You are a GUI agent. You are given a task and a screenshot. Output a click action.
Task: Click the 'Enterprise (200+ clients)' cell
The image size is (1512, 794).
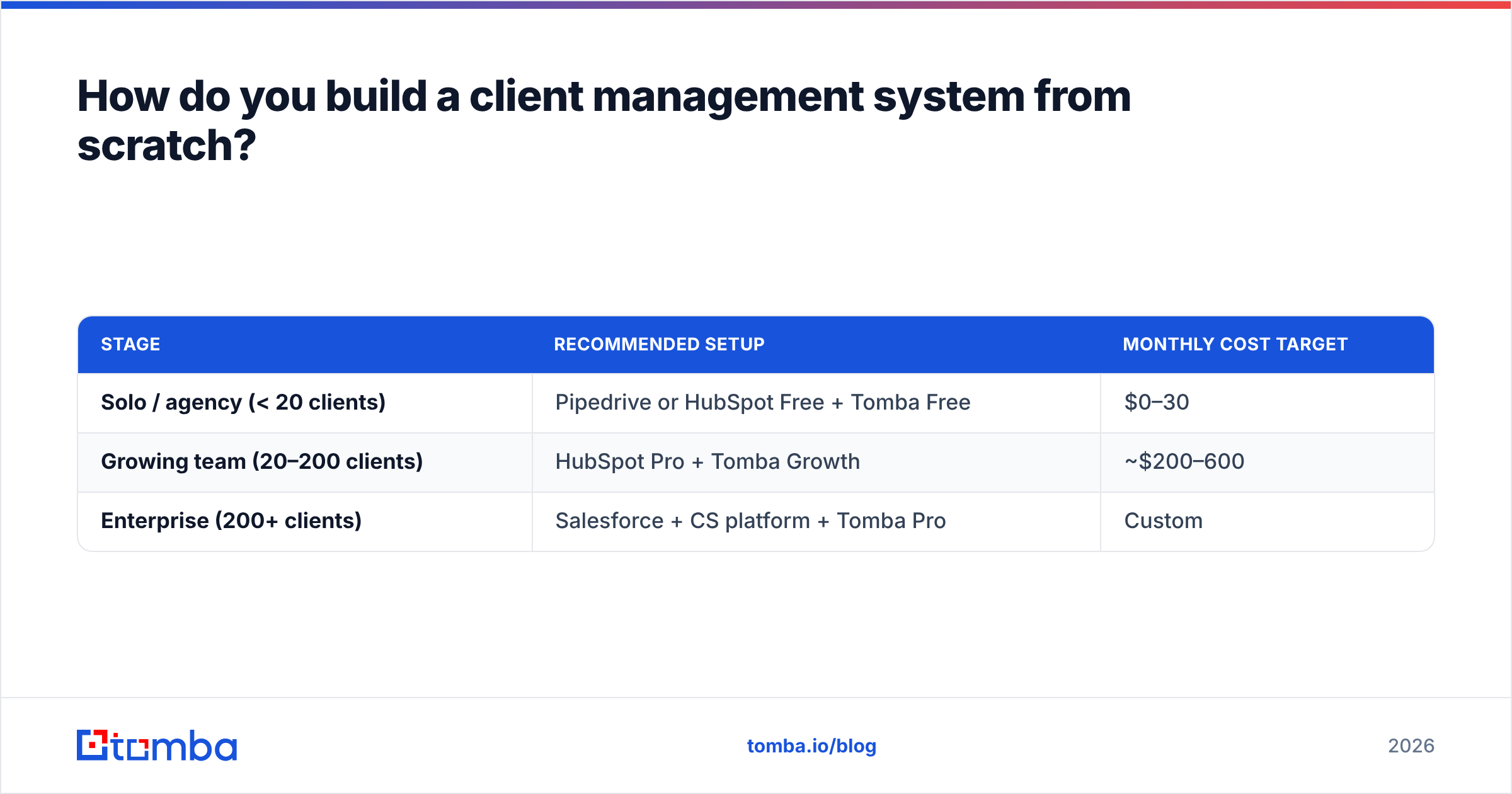tap(305, 521)
